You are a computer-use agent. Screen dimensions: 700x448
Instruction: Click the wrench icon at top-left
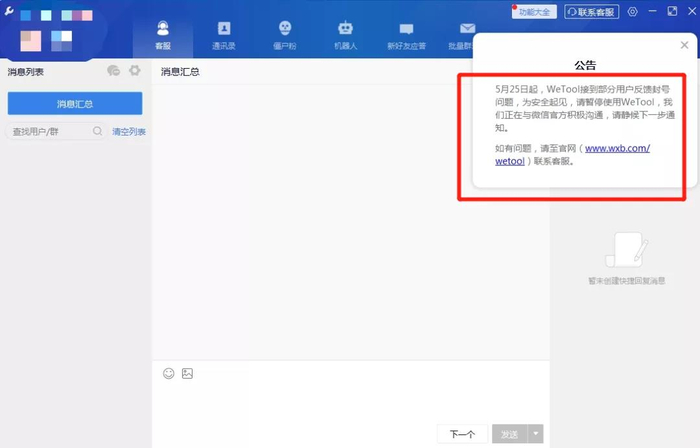coord(9,11)
